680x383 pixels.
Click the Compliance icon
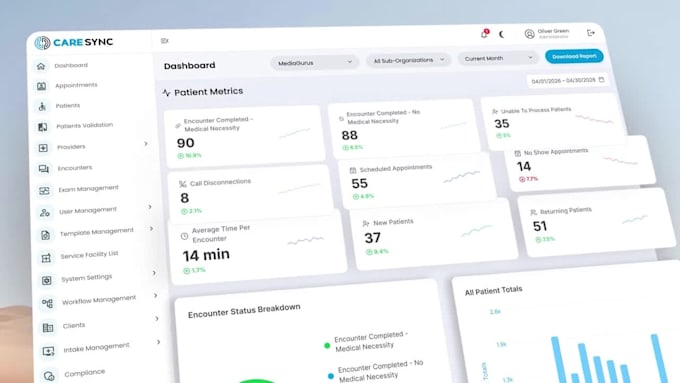click(x=49, y=376)
